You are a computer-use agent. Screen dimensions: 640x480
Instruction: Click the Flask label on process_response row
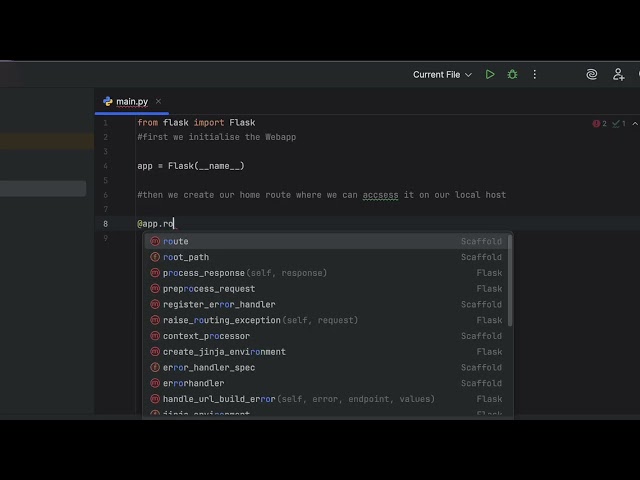pyautogui.click(x=489, y=273)
